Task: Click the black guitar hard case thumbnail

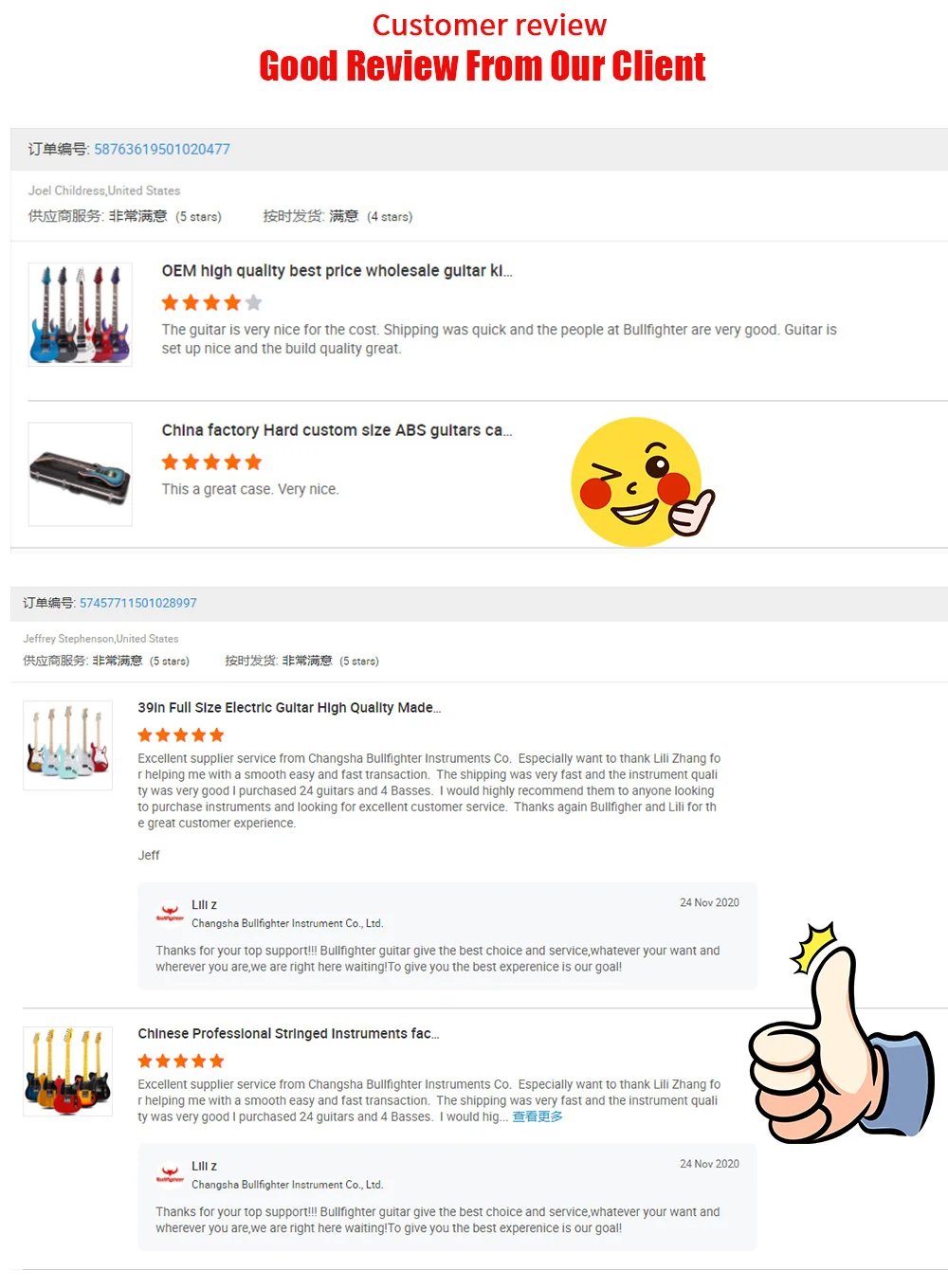Action: pyautogui.click(x=80, y=474)
